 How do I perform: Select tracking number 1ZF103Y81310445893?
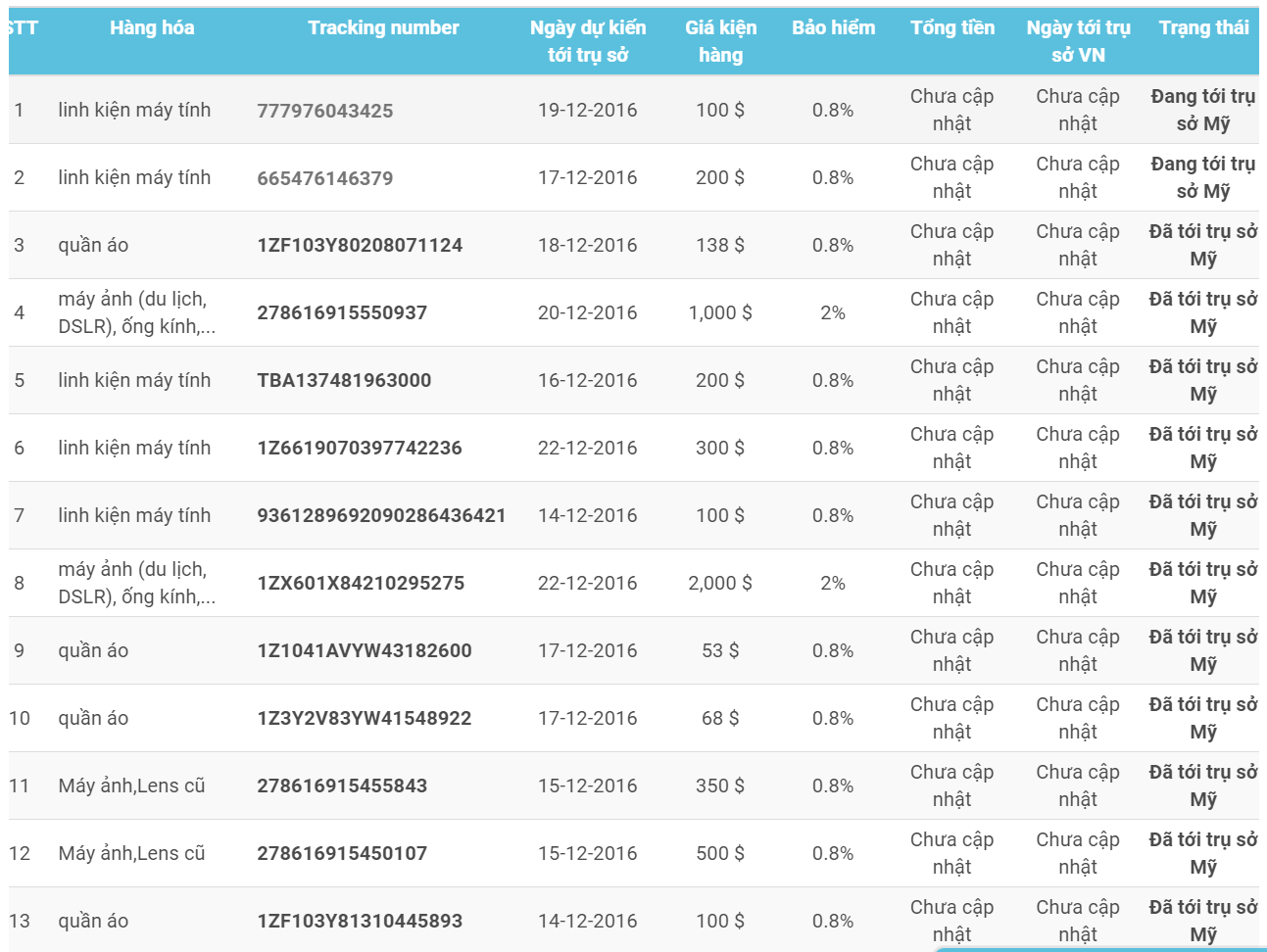360,921
